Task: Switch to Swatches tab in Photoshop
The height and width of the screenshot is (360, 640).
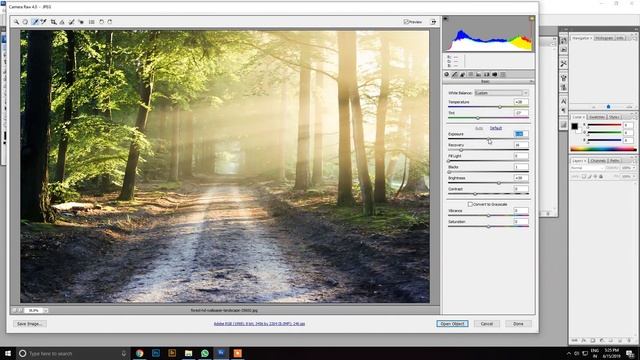Action: click(597, 117)
